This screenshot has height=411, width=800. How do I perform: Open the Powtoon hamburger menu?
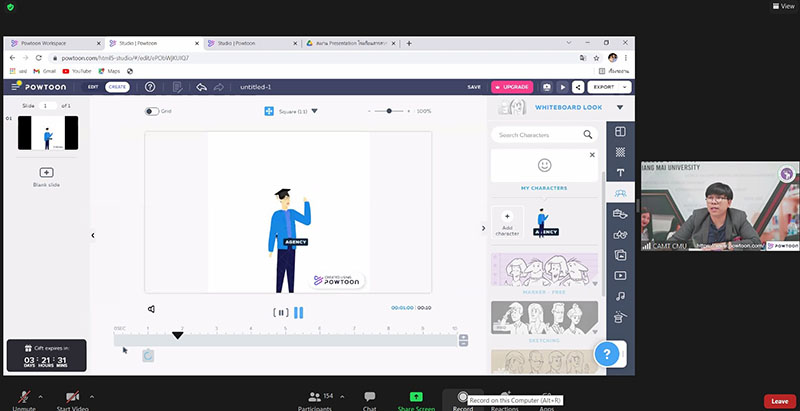[x=16, y=87]
